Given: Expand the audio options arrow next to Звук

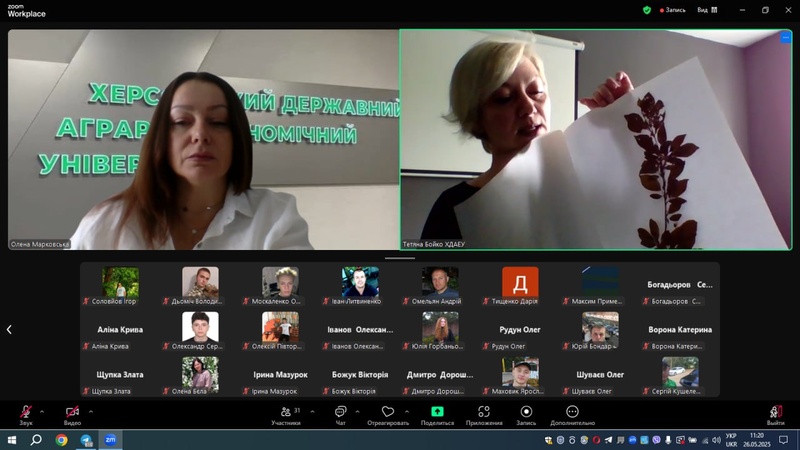Looking at the screenshot, I should [x=43, y=410].
